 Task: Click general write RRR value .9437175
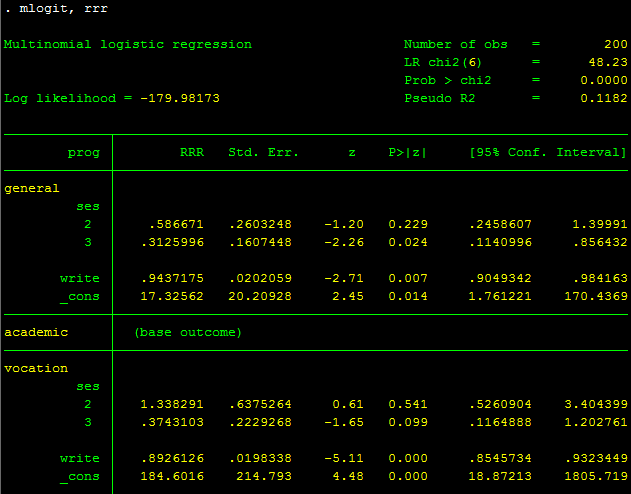tap(172, 278)
